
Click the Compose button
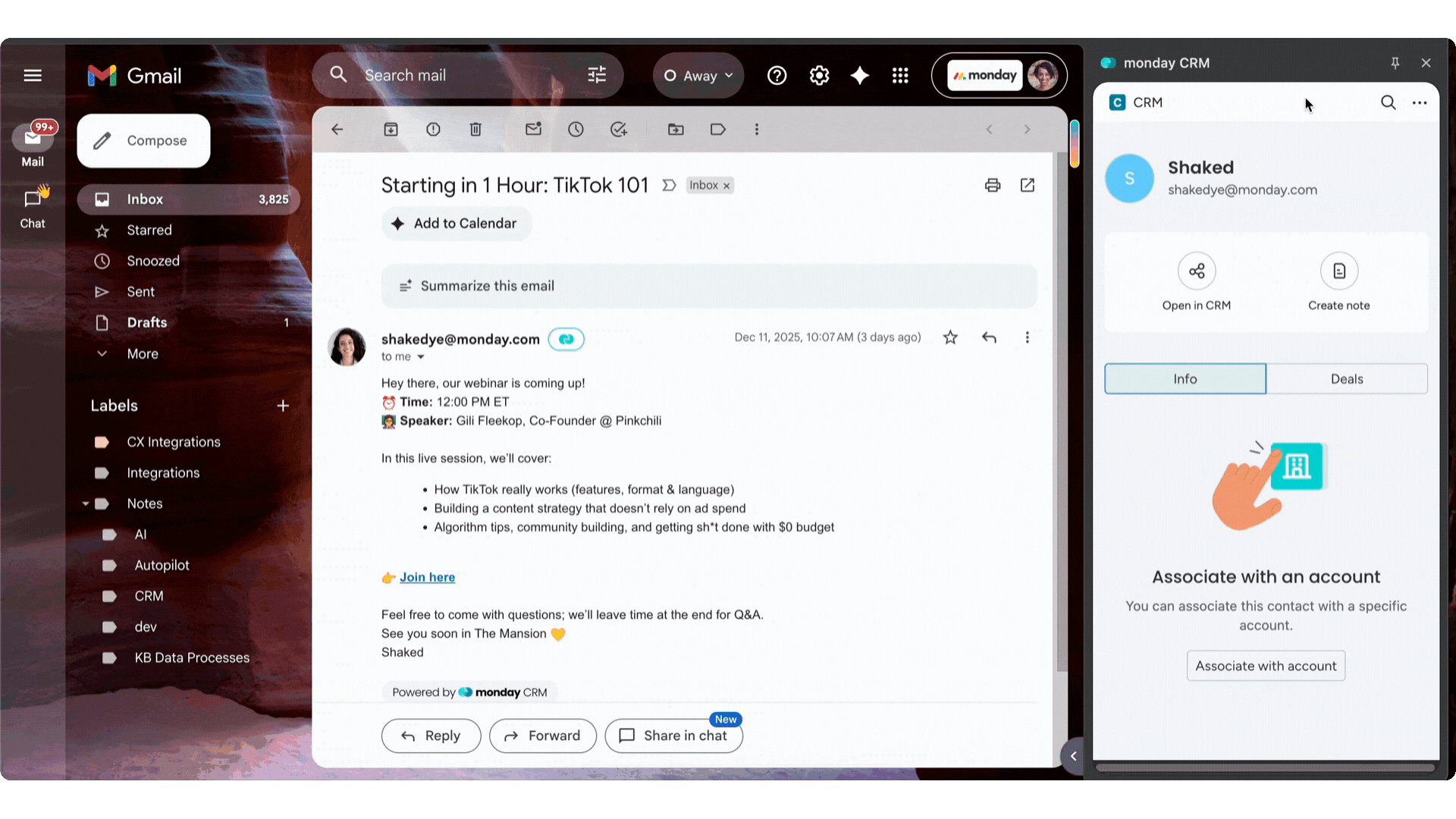143,140
